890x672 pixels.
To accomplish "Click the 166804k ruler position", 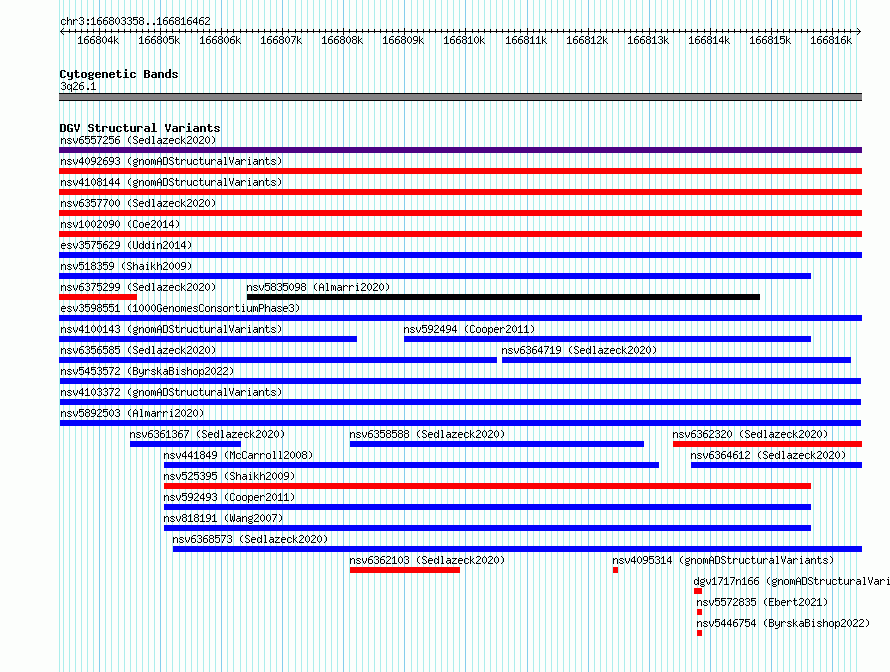I will (98, 40).
